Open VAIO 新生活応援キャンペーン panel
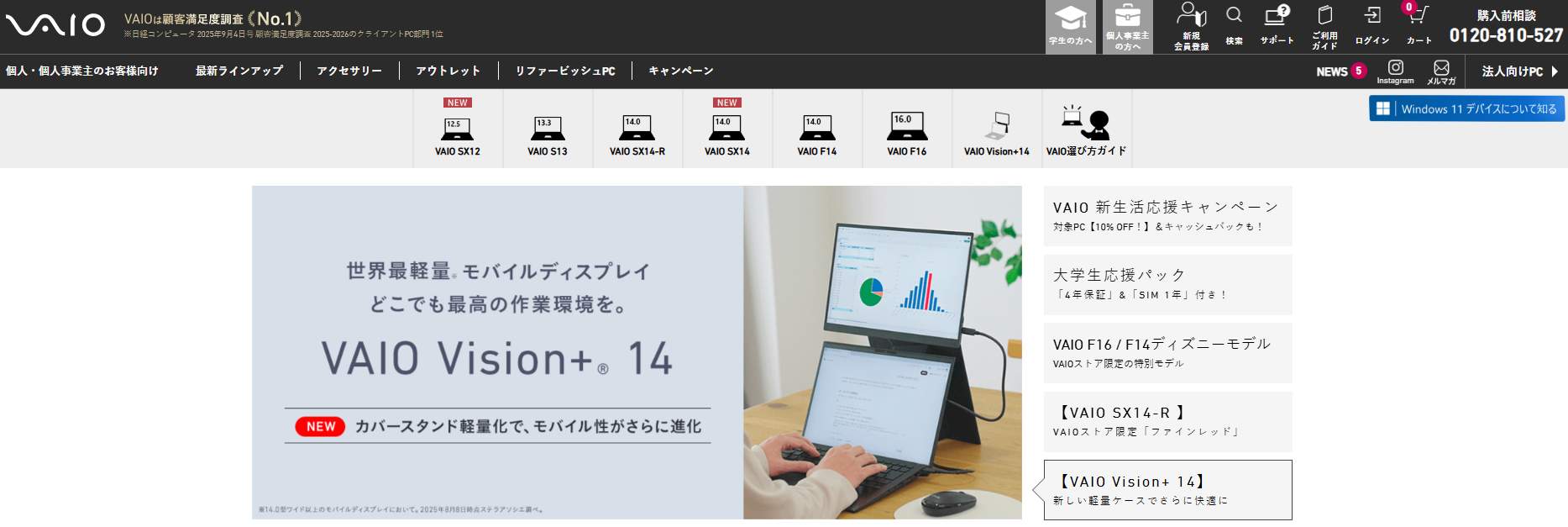 click(1167, 216)
